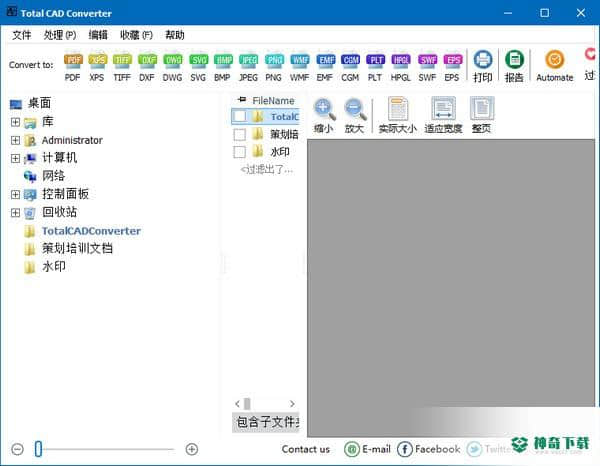Increase zoom with plus circle button
The height and width of the screenshot is (466, 600).
pos(192,449)
